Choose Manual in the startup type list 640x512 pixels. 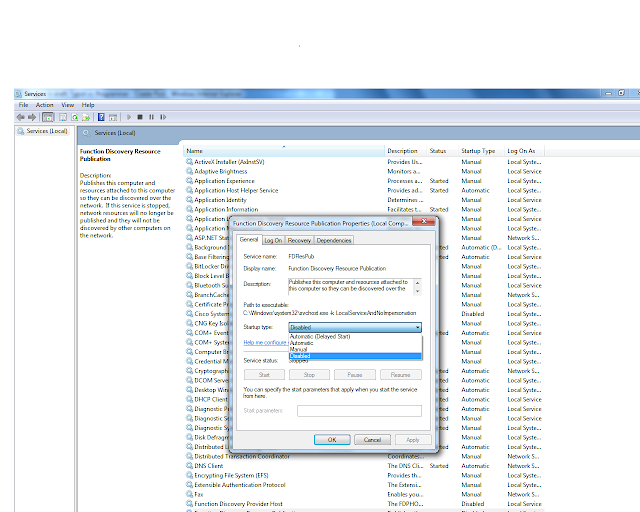355,349
